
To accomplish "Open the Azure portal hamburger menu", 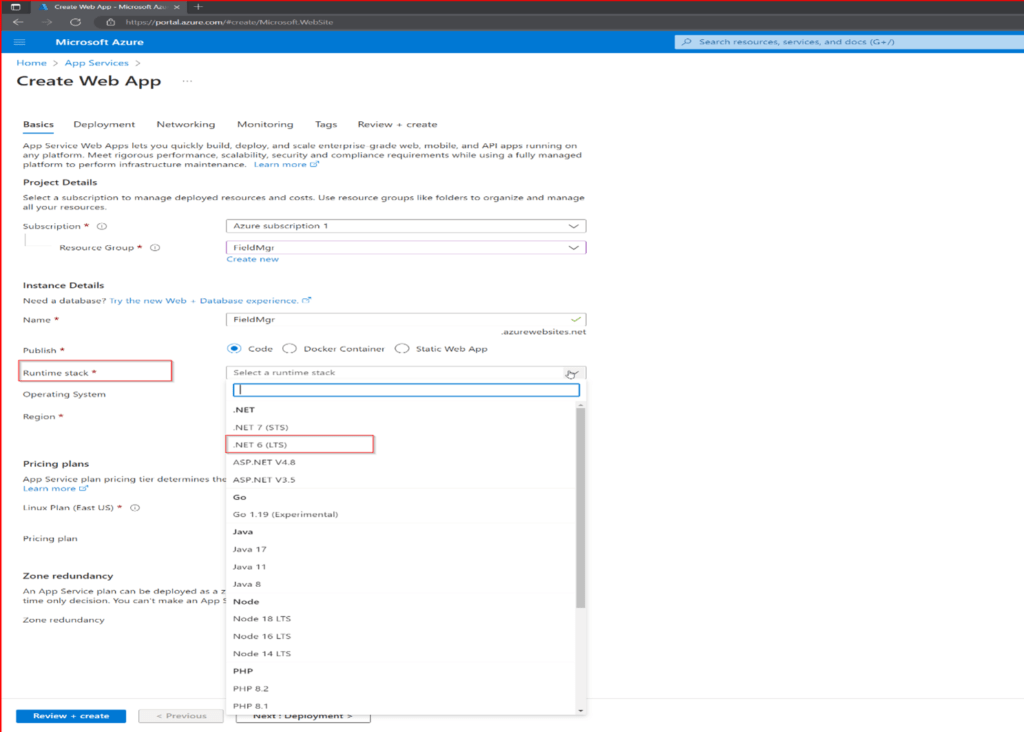I will 20,42.
